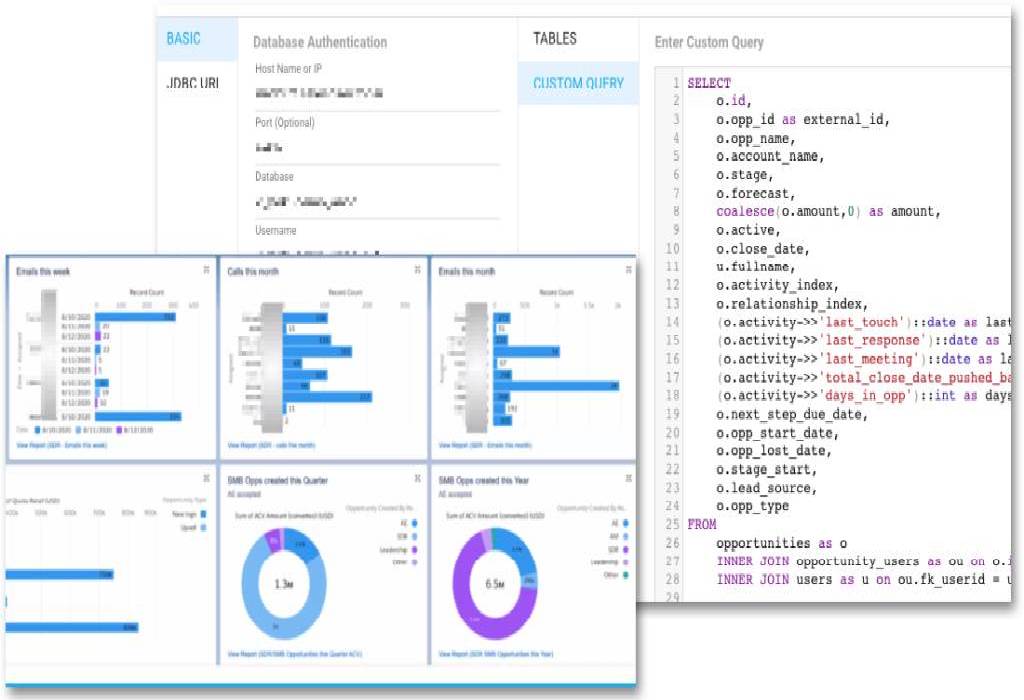Screen dimensions: 1024x700
Task: Click the New logo legend swatch
Action: point(204,515)
